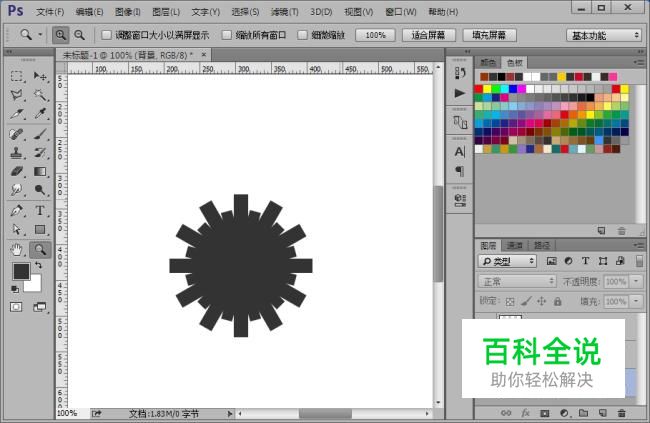Create a new layer group folder icon
The width and height of the screenshot is (650, 423).
583,413
